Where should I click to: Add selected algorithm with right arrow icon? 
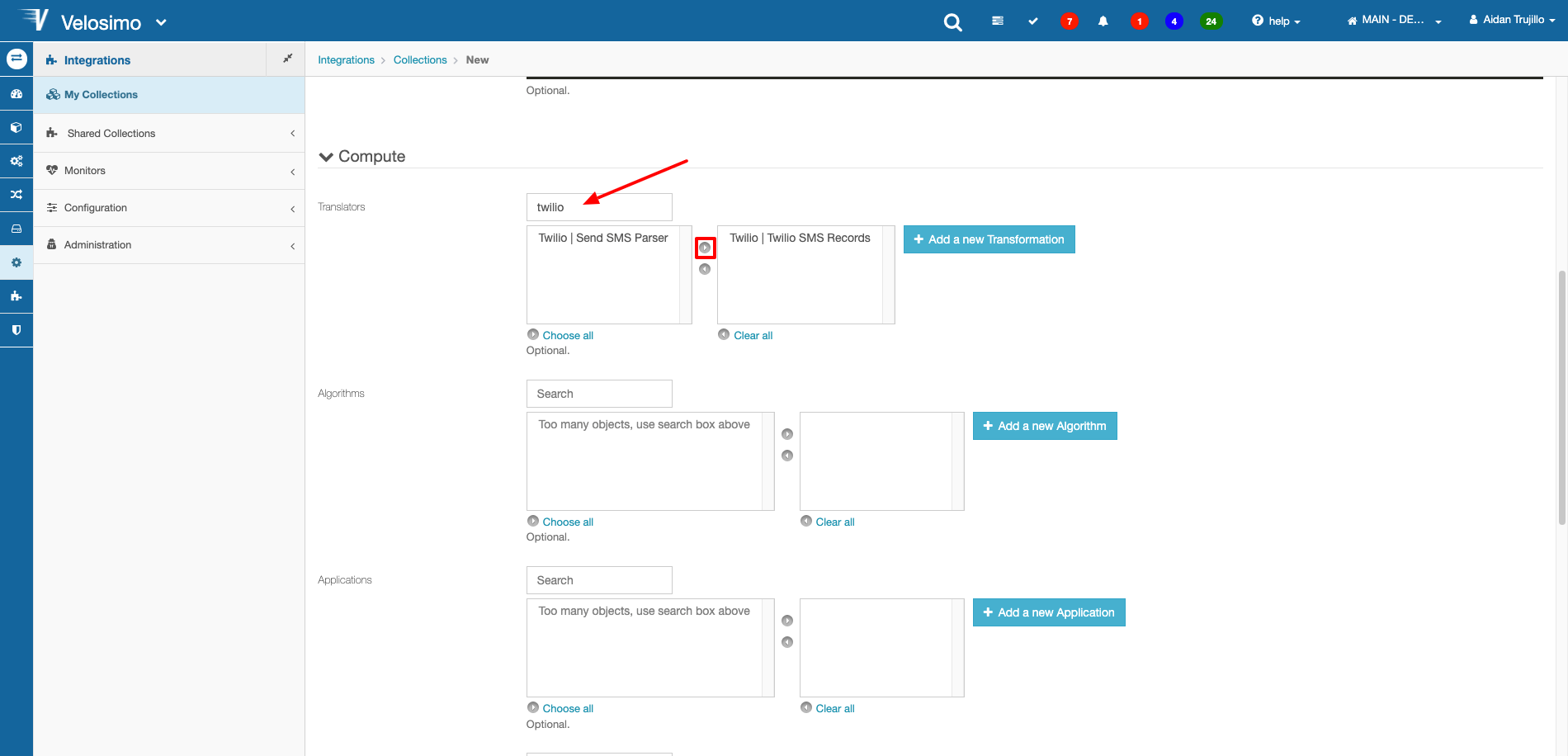[787, 434]
